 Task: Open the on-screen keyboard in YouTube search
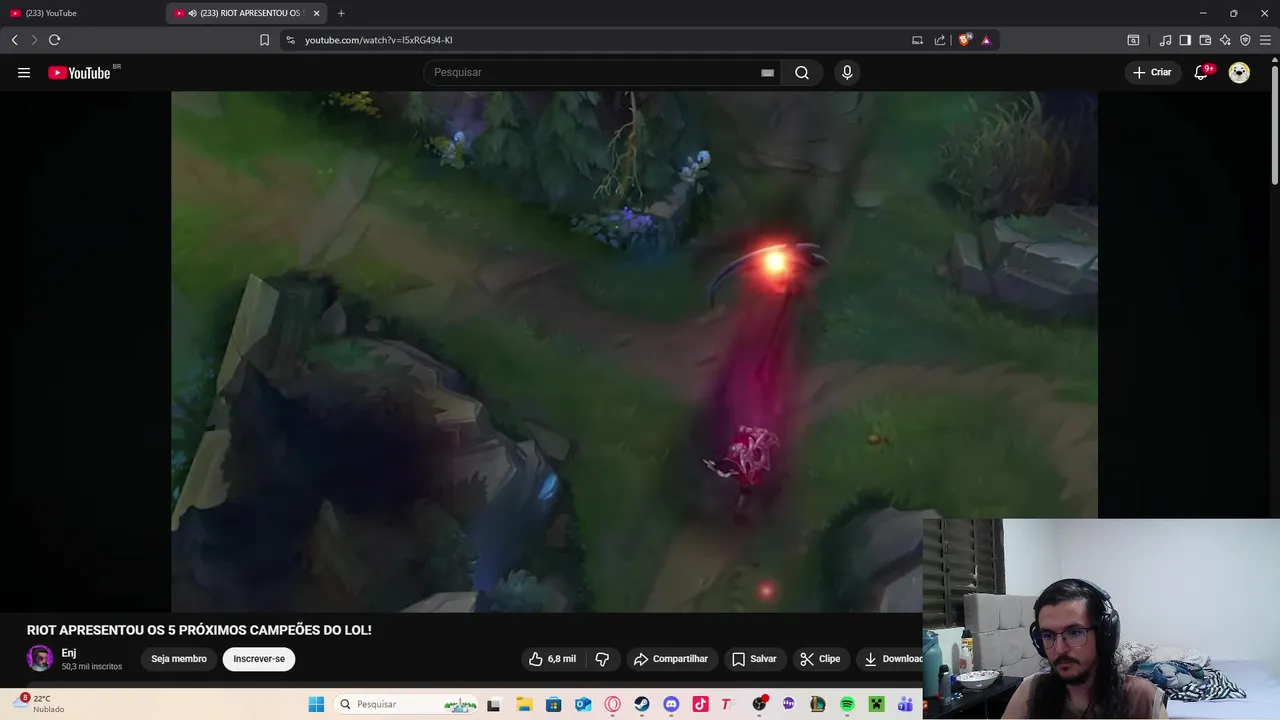click(767, 73)
